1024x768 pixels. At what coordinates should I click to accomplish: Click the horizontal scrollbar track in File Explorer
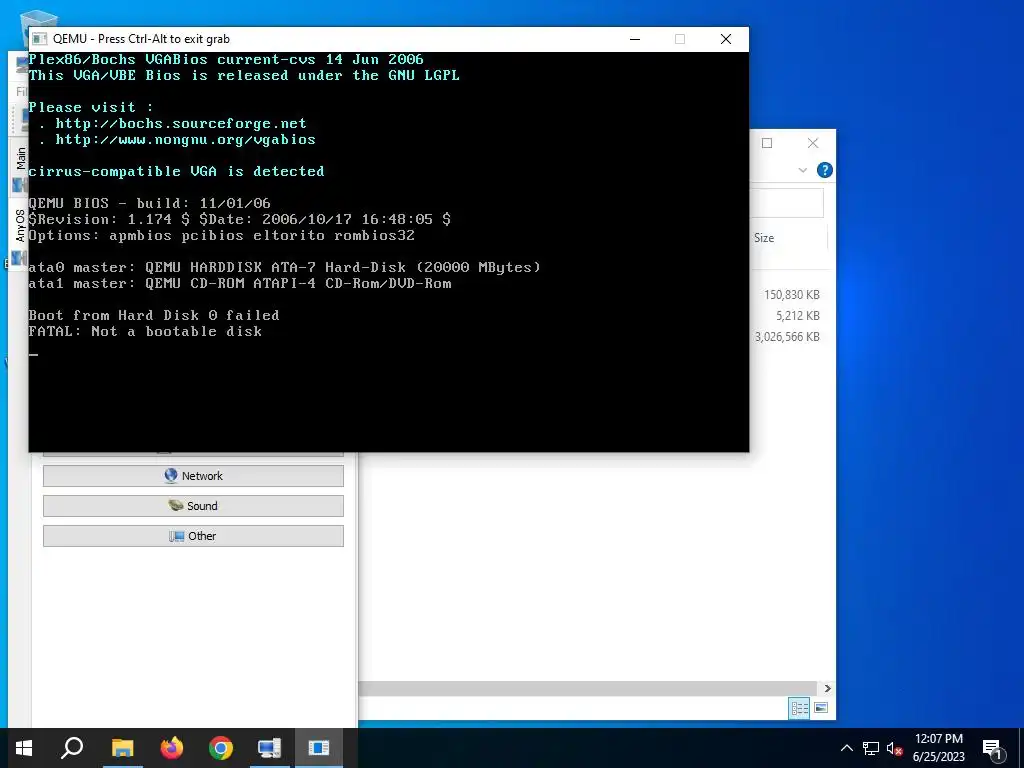click(588, 688)
